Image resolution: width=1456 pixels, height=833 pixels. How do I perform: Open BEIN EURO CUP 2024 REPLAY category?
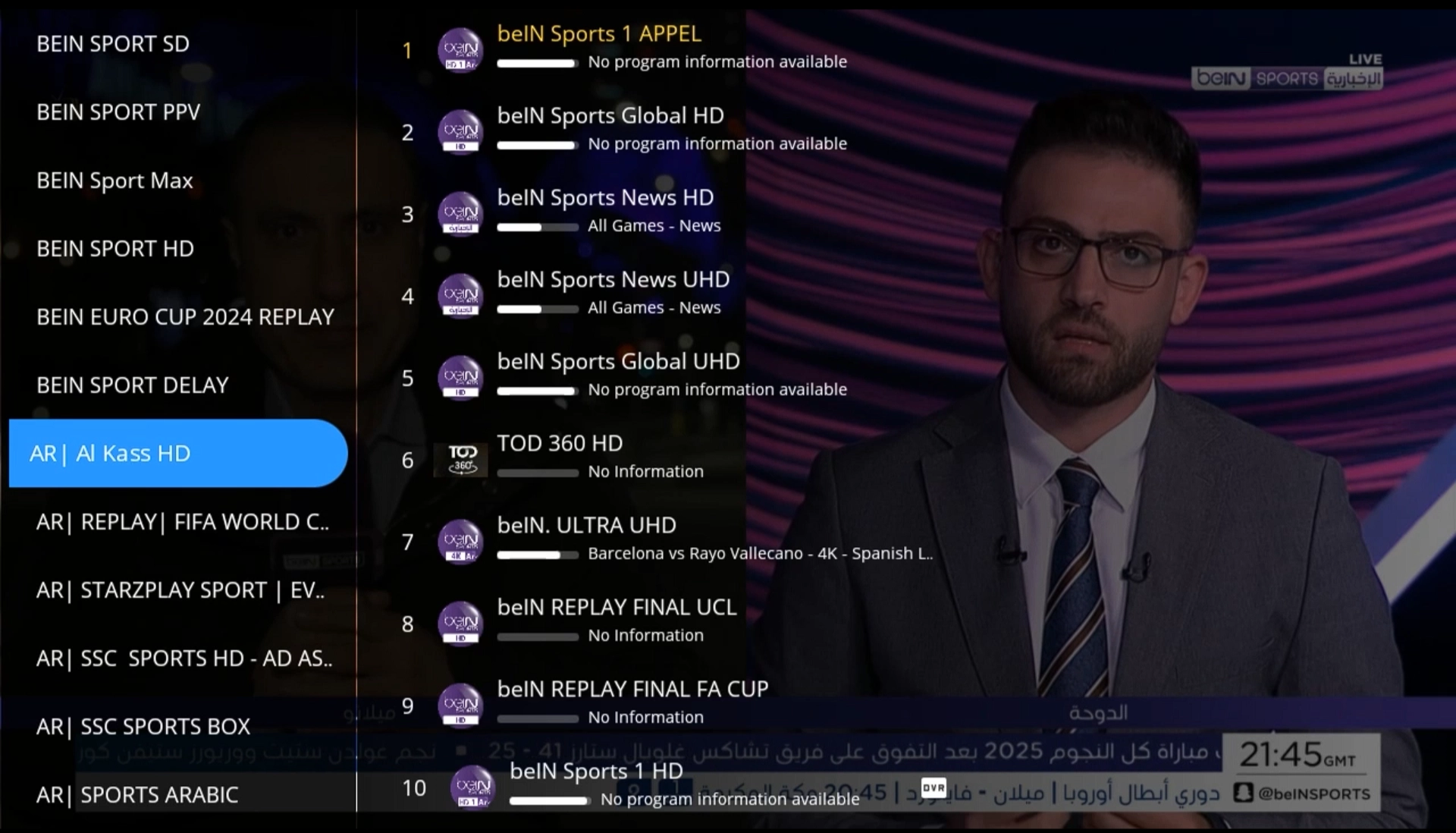coord(185,317)
